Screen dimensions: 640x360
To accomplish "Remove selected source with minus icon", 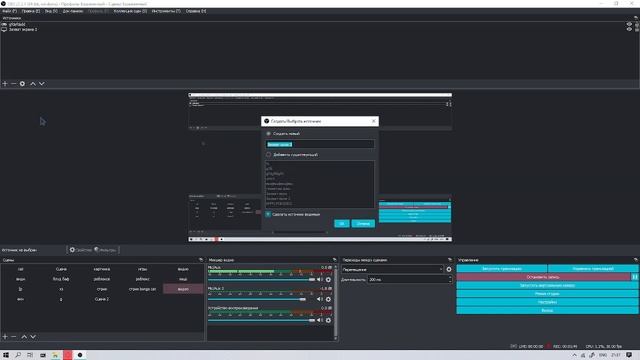I will point(13,84).
